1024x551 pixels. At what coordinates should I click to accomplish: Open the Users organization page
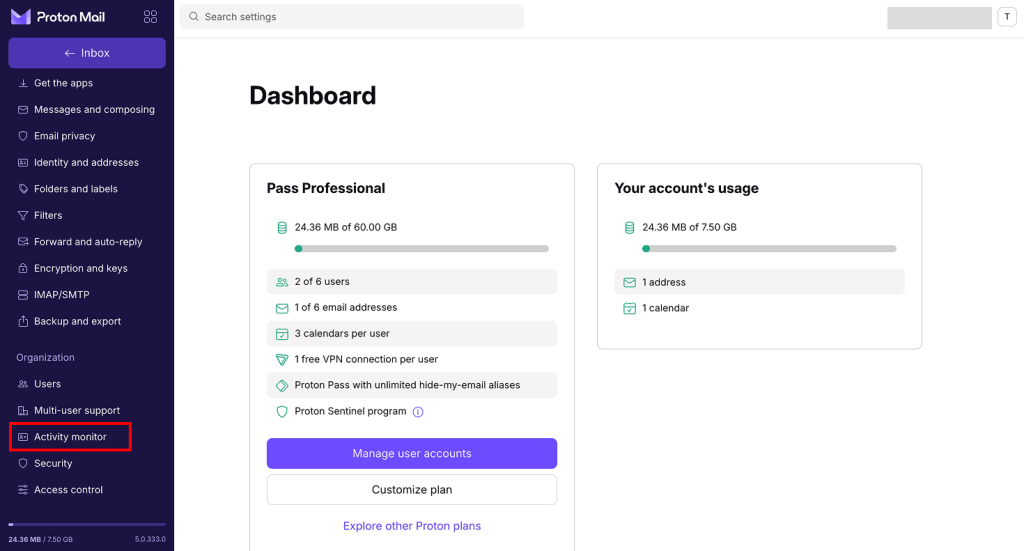[x=47, y=384]
